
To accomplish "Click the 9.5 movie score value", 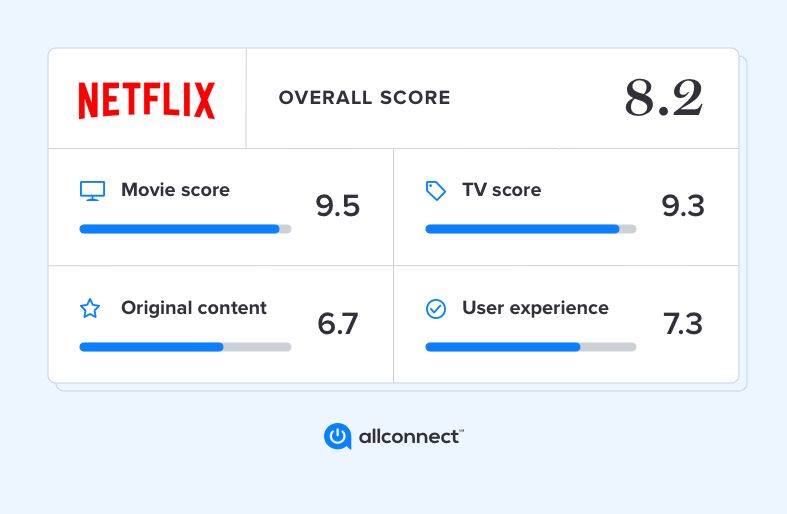I will [x=337, y=206].
